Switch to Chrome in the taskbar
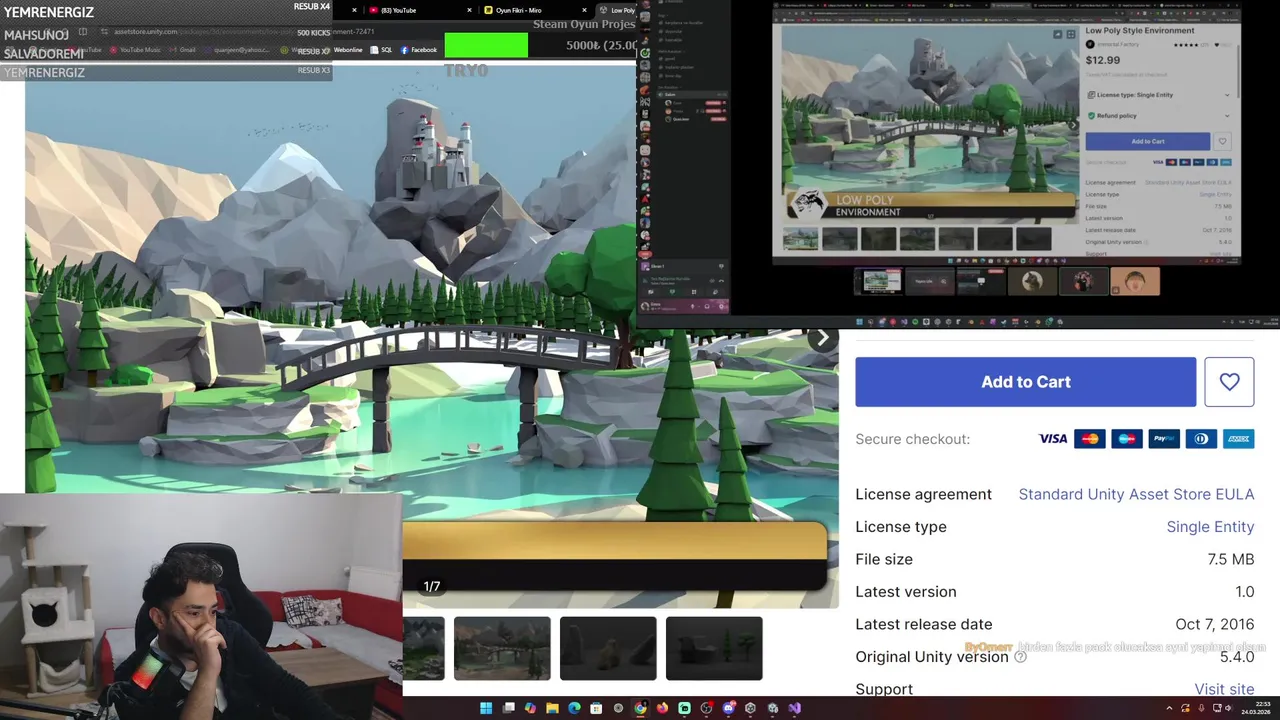The height and width of the screenshot is (720, 1280). point(640,708)
